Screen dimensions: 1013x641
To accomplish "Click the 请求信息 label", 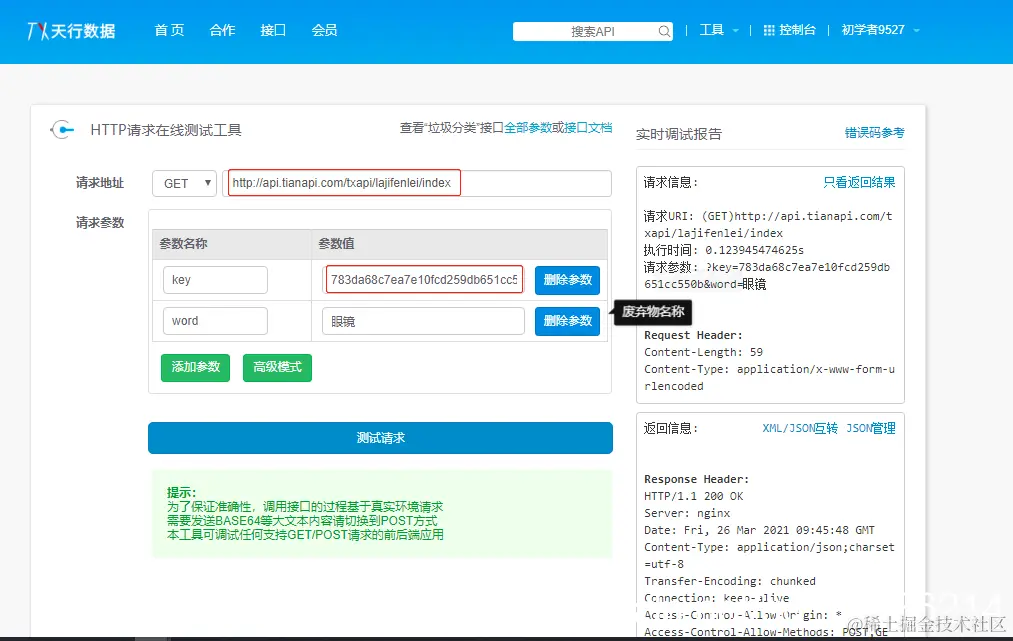I will (671, 183).
